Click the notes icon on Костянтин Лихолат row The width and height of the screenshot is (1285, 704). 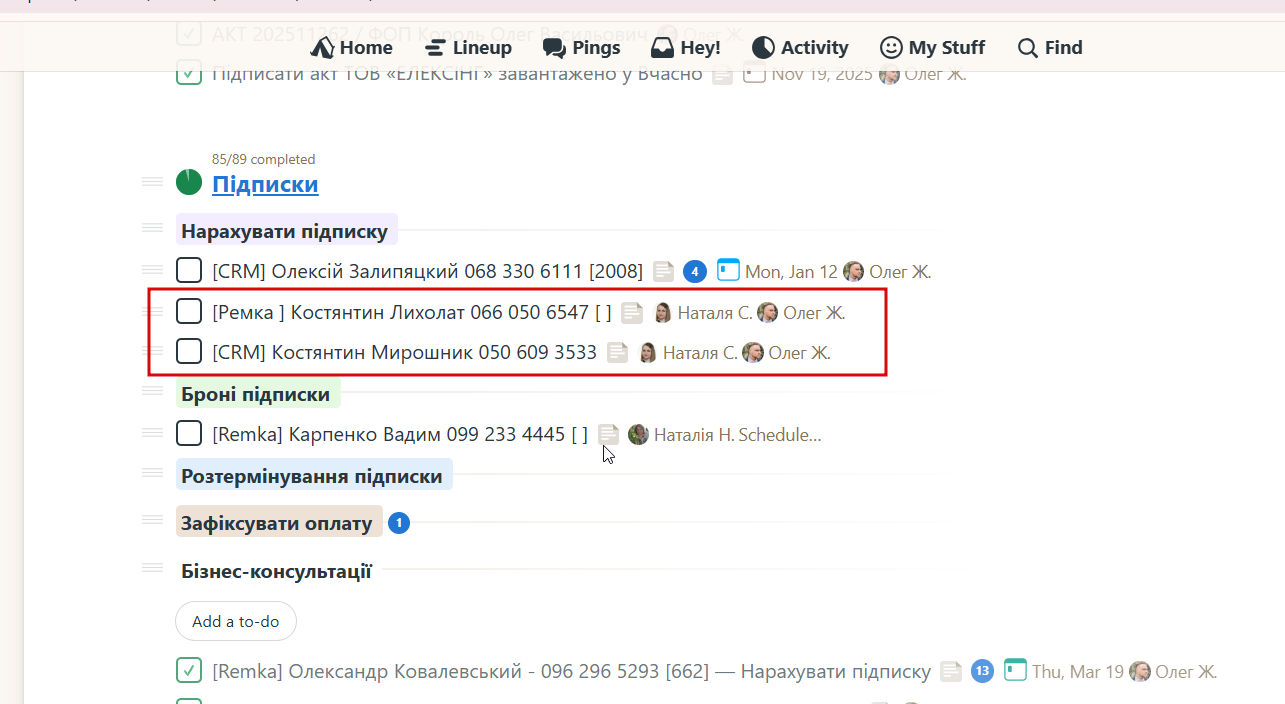tap(631, 313)
